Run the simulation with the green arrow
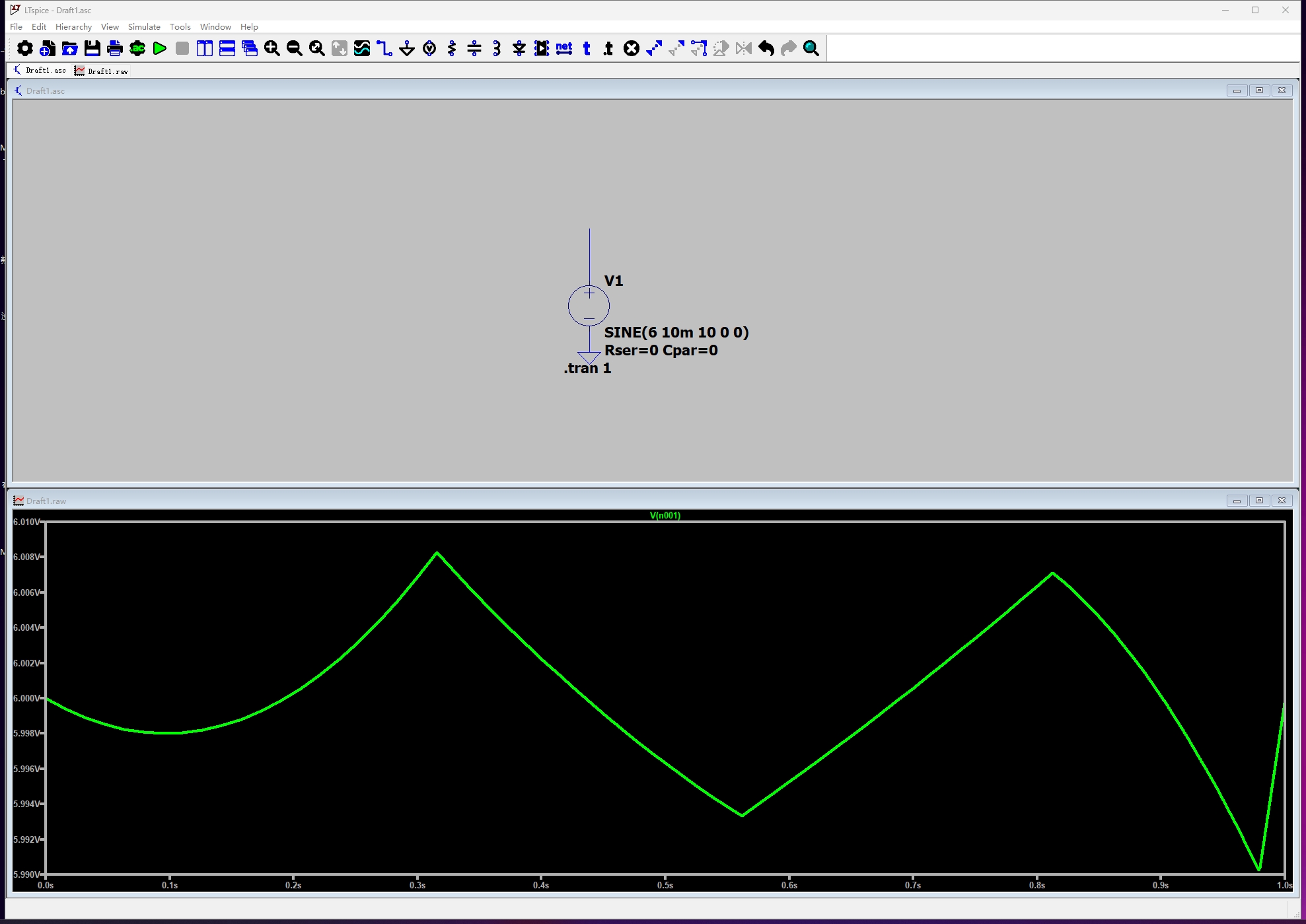 [x=159, y=48]
